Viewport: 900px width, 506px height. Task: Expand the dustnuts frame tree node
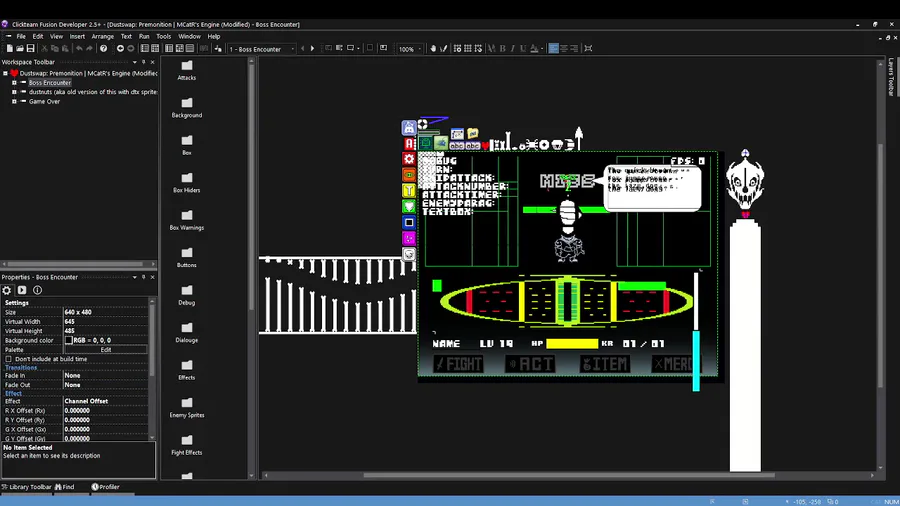[x=14, y=92]
